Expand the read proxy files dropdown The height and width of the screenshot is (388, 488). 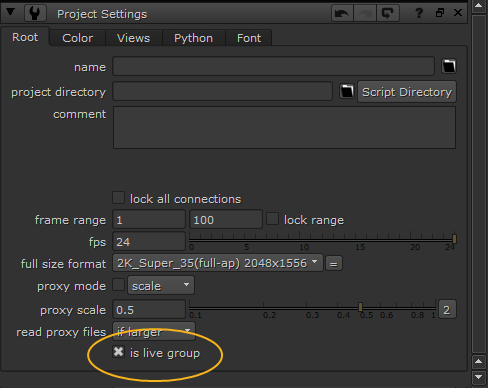coord(154,331)
